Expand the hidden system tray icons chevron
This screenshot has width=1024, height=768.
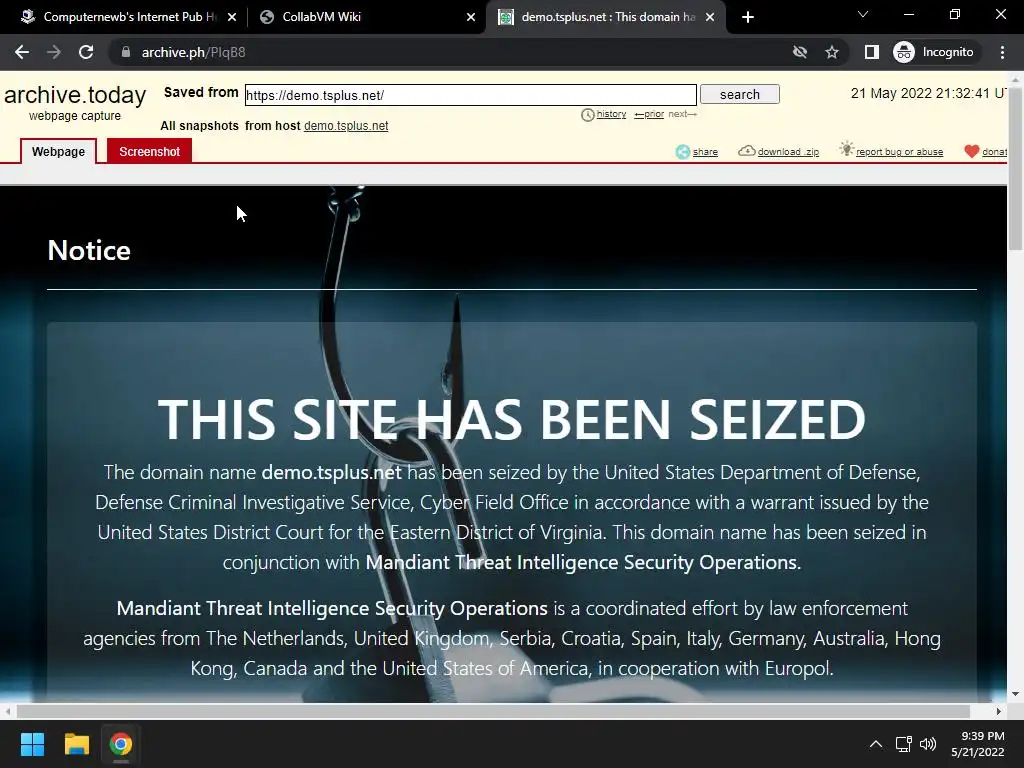click(x=876, y=744)
